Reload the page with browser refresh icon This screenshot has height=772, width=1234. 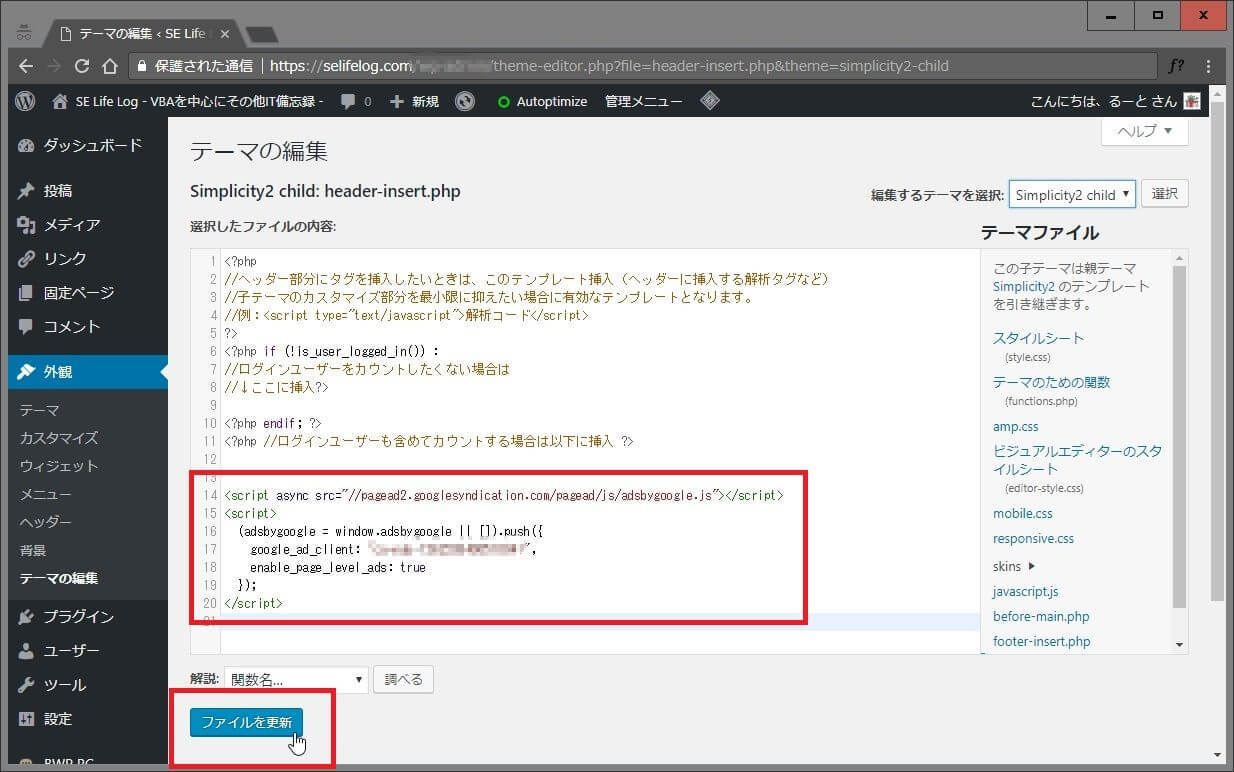coord(82,67)
